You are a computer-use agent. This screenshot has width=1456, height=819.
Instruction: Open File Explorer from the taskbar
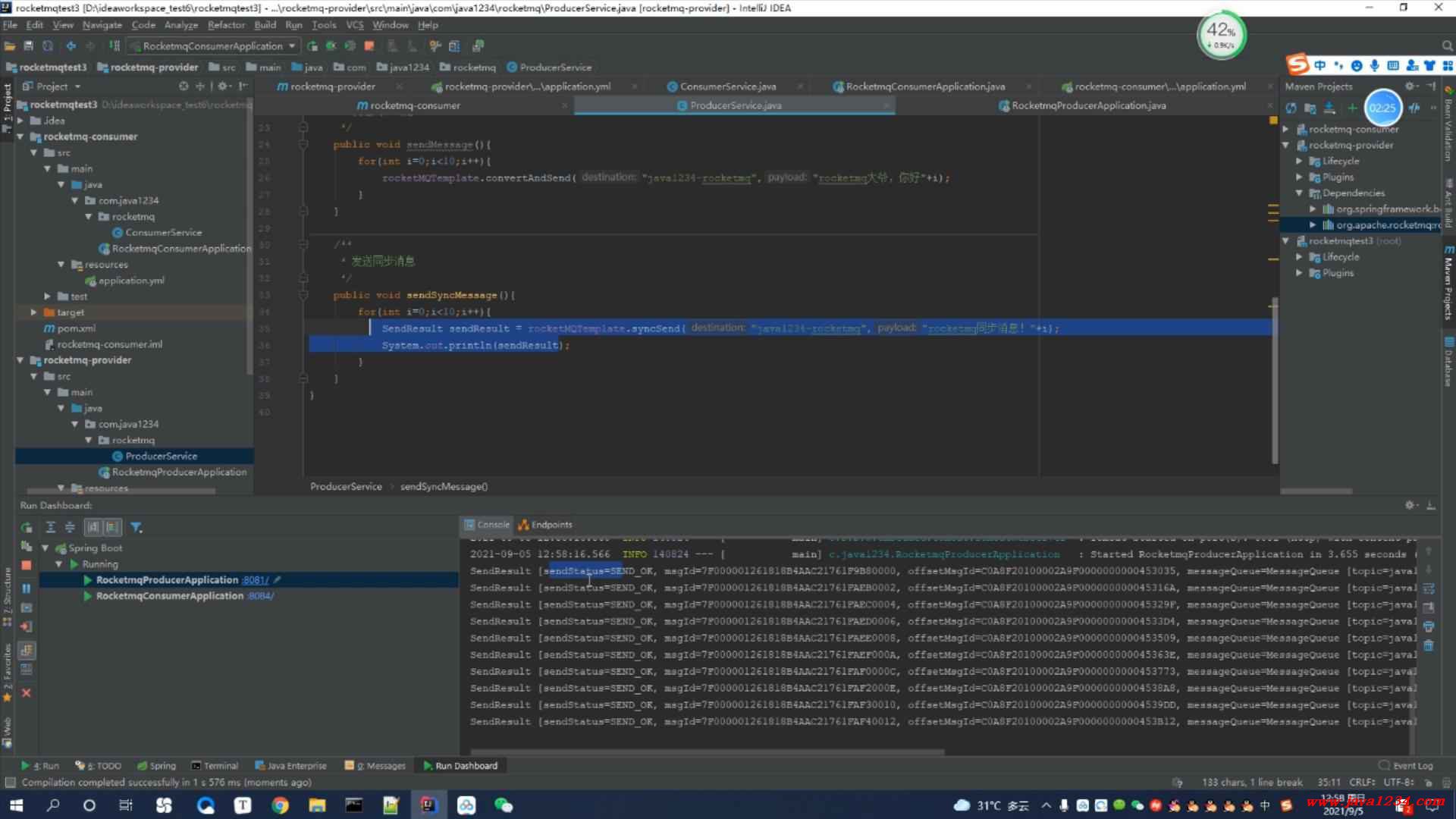317,805
